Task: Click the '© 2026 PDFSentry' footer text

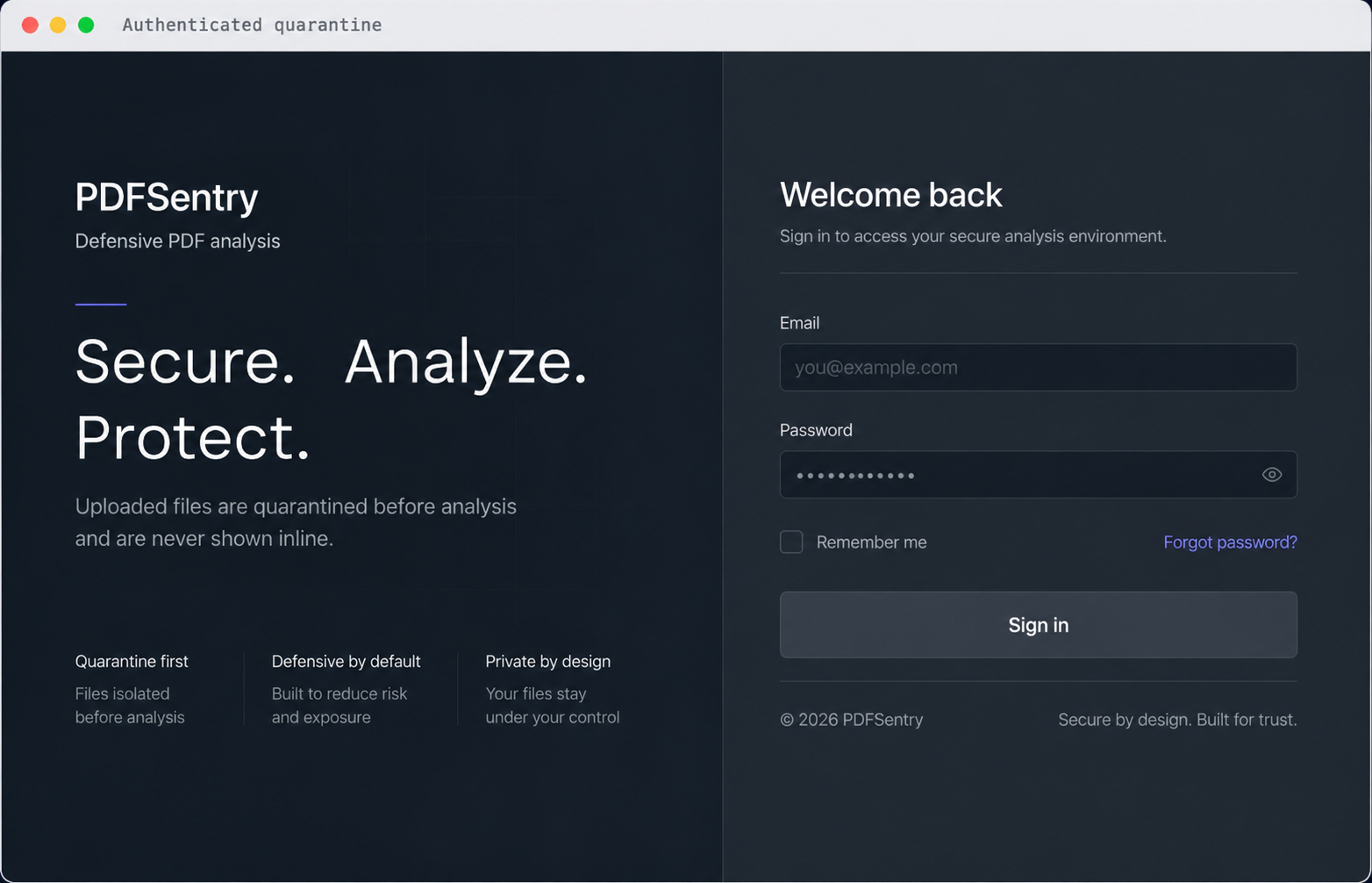Action: tap(851, 719)
